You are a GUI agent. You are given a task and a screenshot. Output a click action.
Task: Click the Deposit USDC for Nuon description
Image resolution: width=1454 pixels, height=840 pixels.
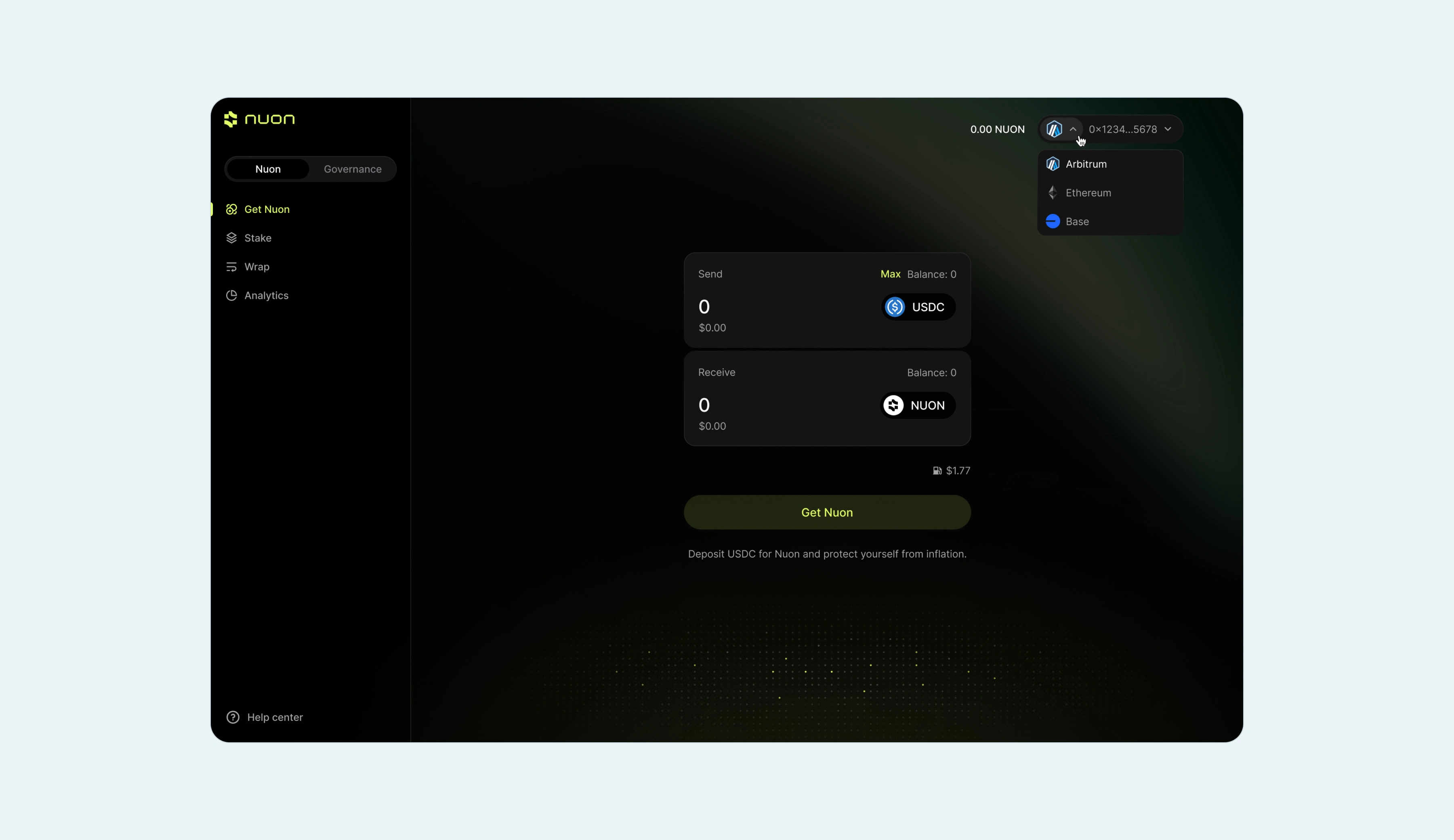(827, 554)
